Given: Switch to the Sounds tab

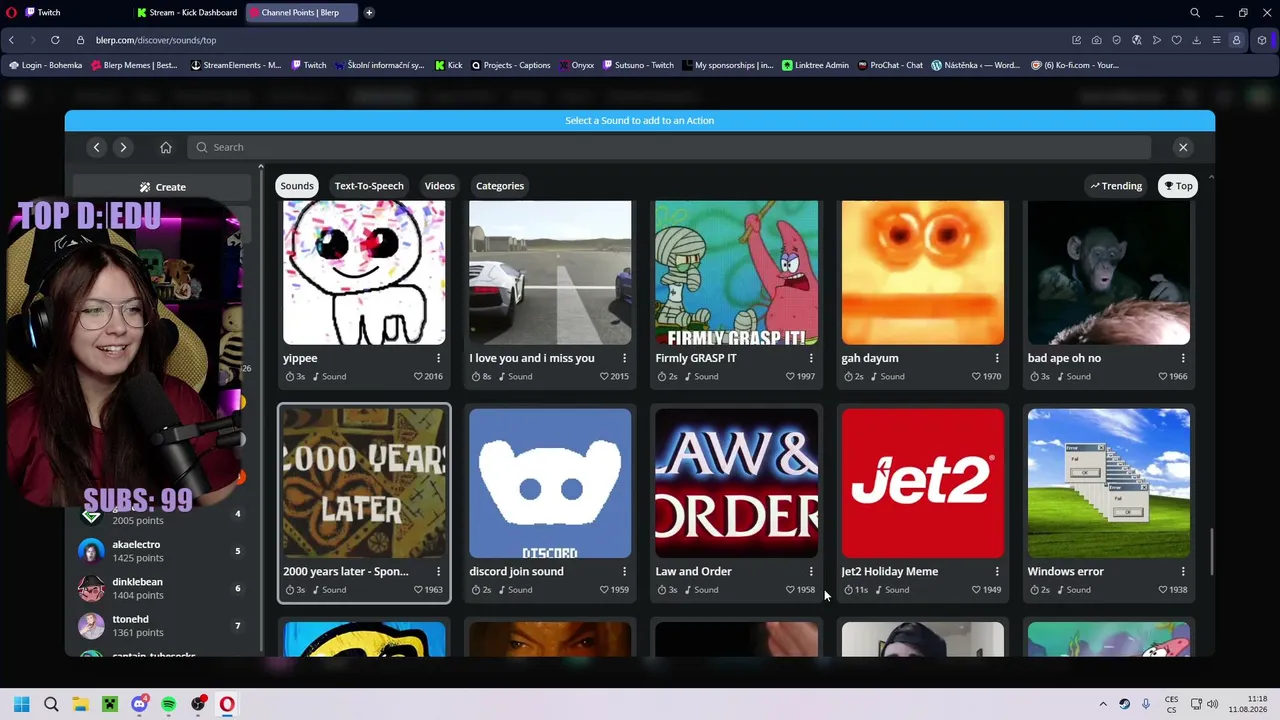Looking at the screenshot, I should pyautogui.click(x=297, y=186).
